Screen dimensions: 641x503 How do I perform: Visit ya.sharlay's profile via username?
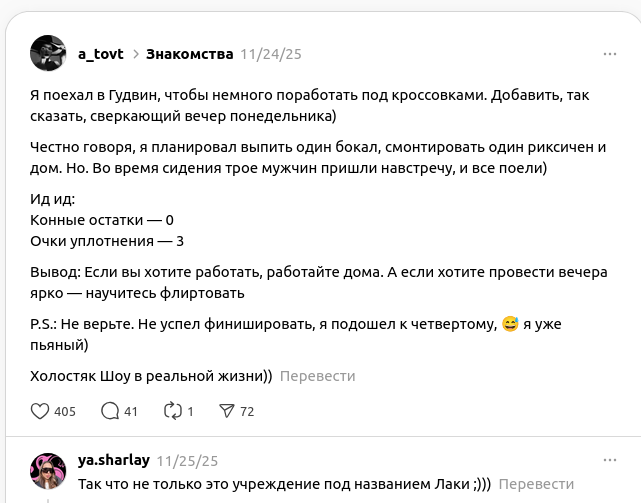coord(114,460)
